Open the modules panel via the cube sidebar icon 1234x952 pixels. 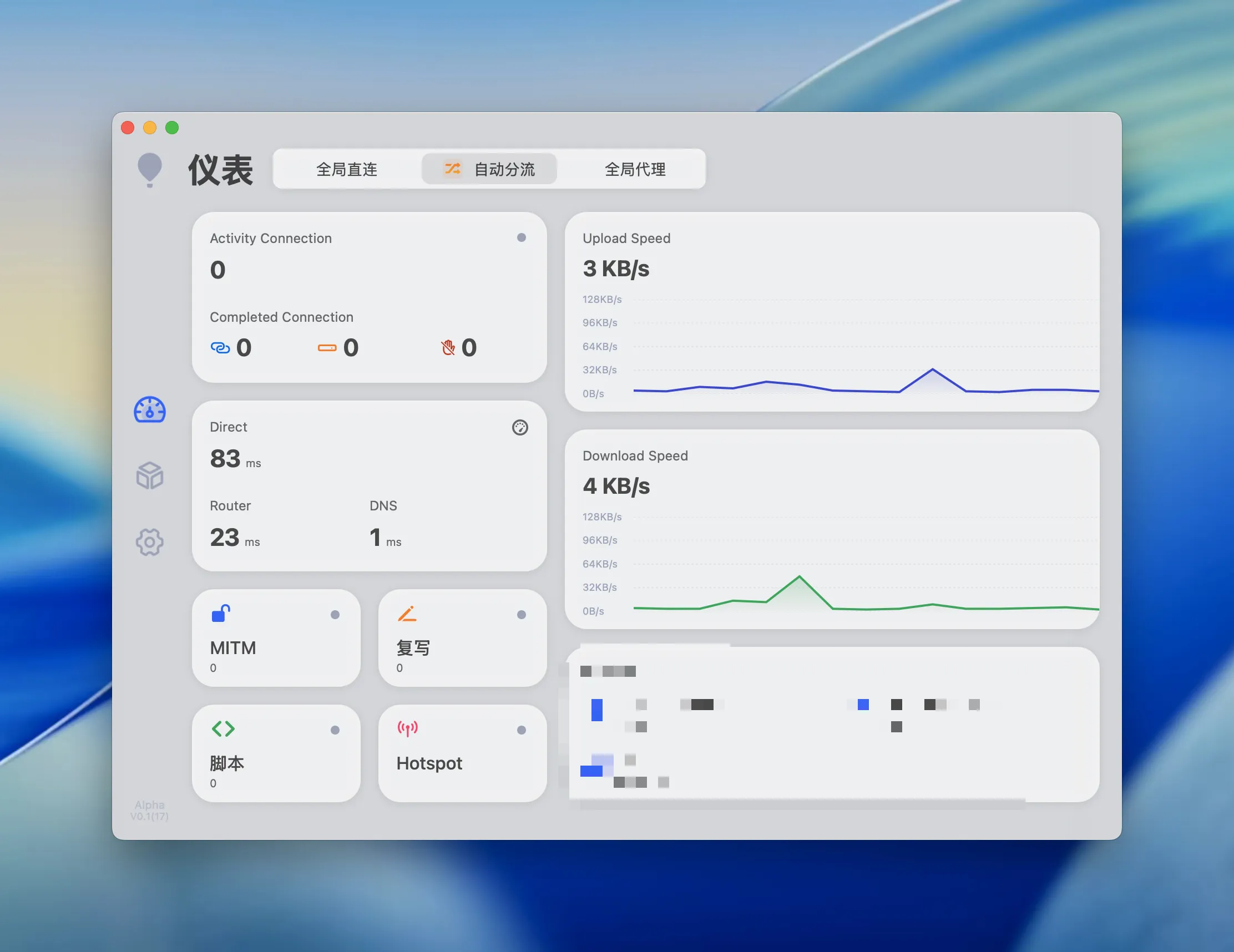(149, 477)
